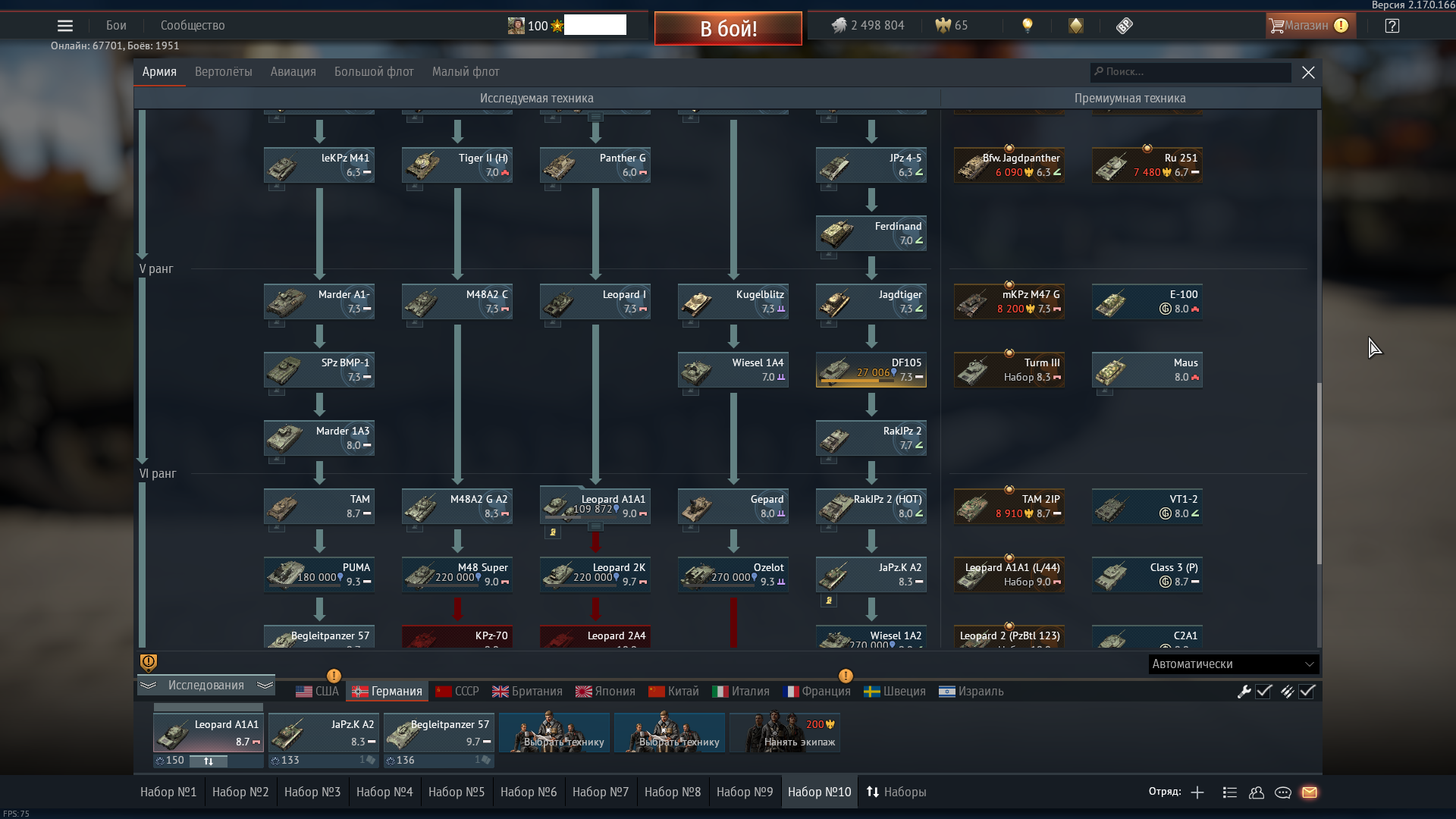Toggle the auto-refill ammo checkbox
This screenshot has width=1456, height=819.
(1307, 692)
